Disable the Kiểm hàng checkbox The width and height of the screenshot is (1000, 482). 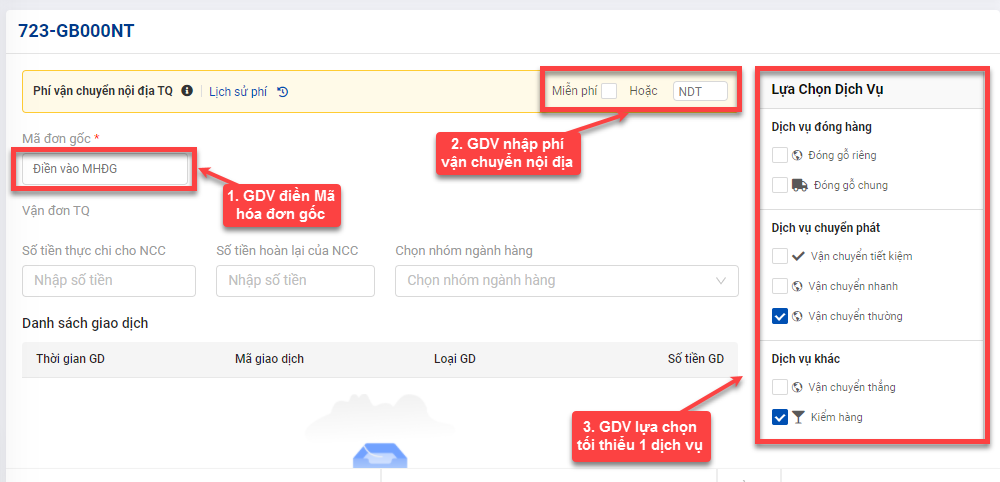coord(780,417)
